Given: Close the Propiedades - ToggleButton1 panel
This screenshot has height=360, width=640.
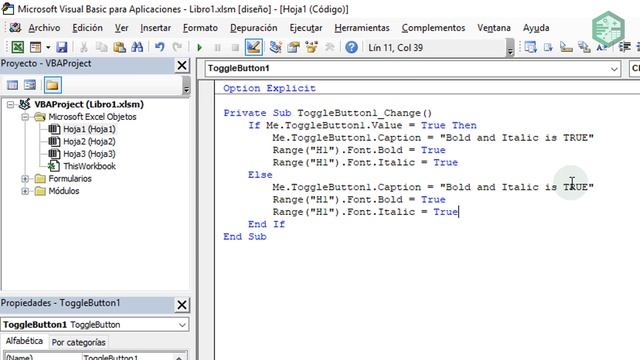Looking at the screenshot, I should [182, 304].
